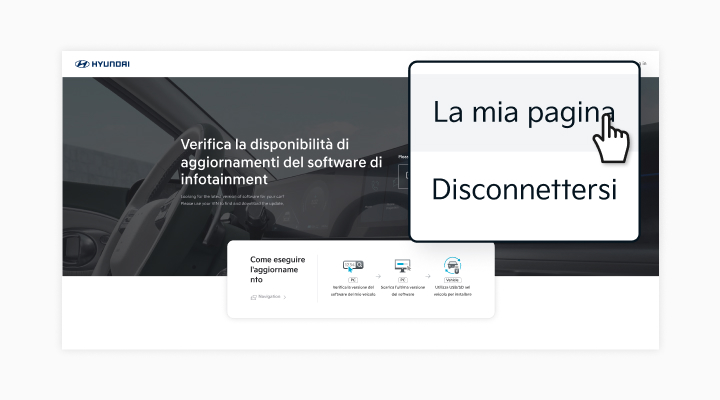This screenshot has width=720, height=400.
Task: Click the Vehicle badge under the car icon
Action: click(452, 281)
